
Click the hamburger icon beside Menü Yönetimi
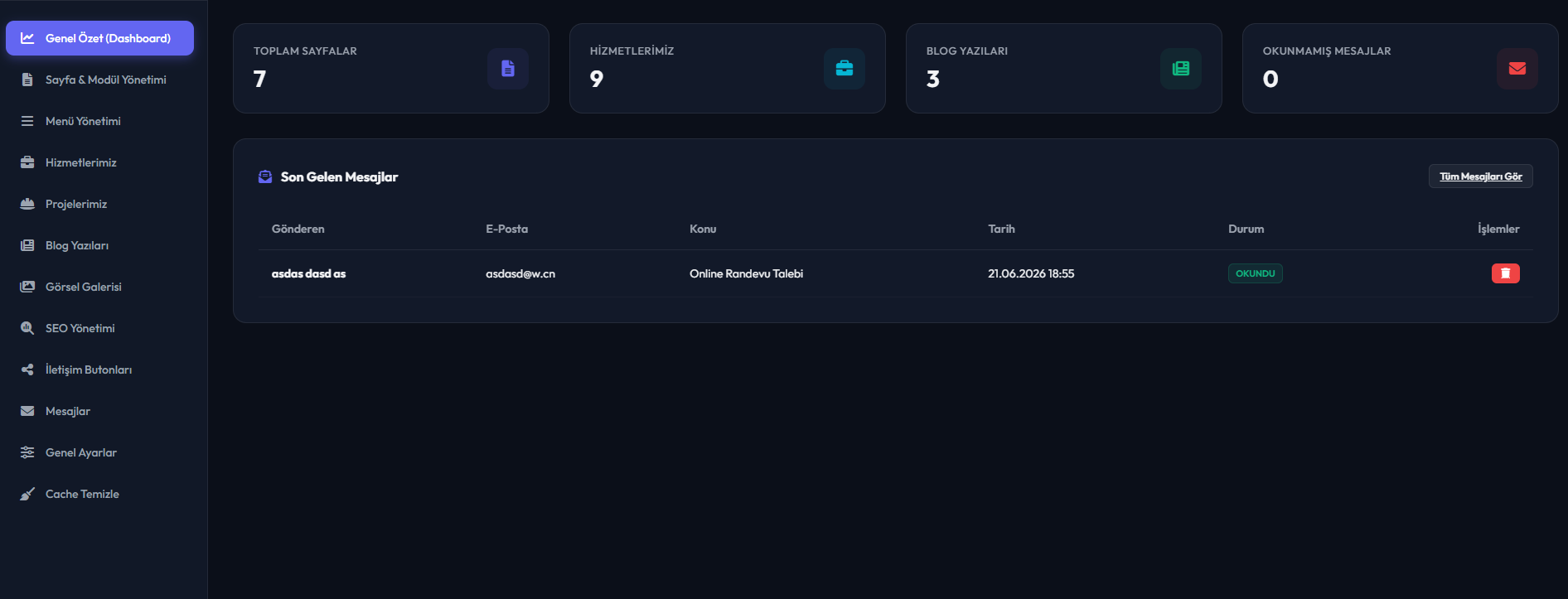pos(27,121)
